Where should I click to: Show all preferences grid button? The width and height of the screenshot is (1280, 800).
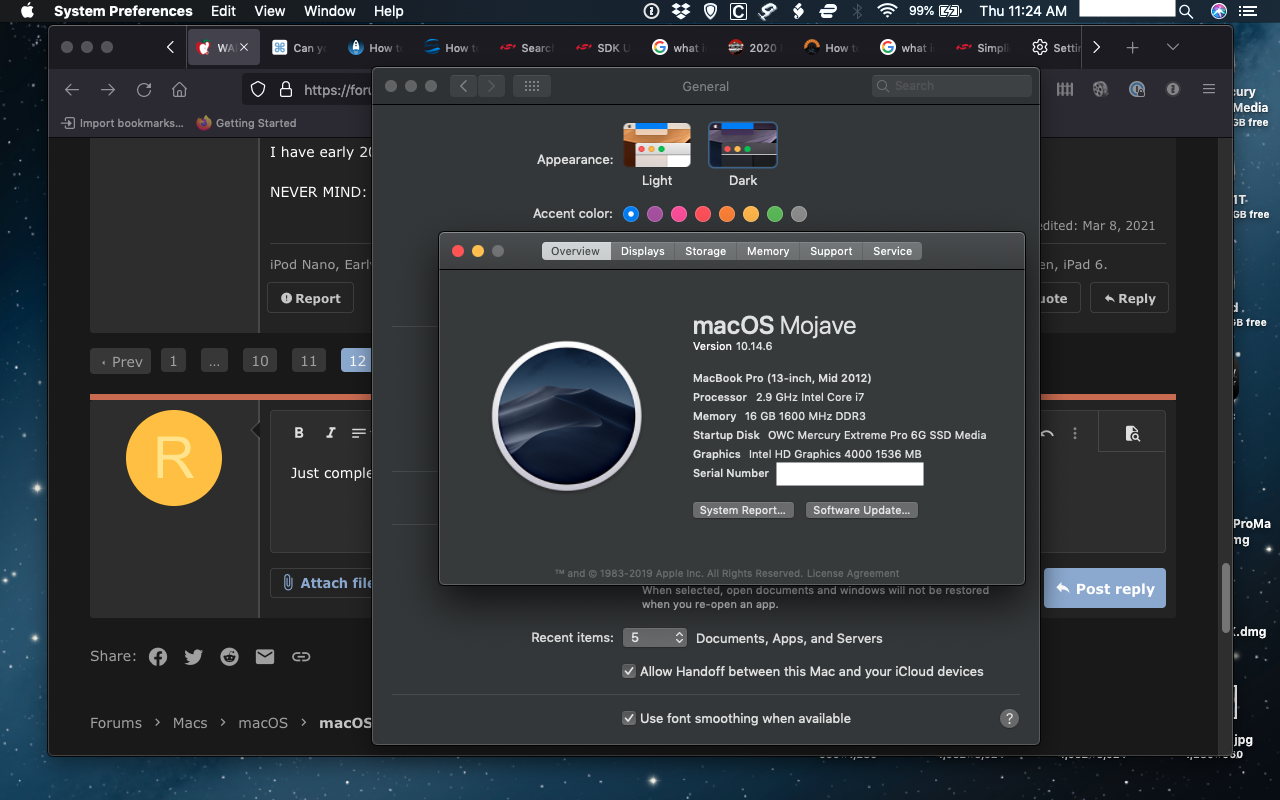pyautogui.click(x=532, y=86)
